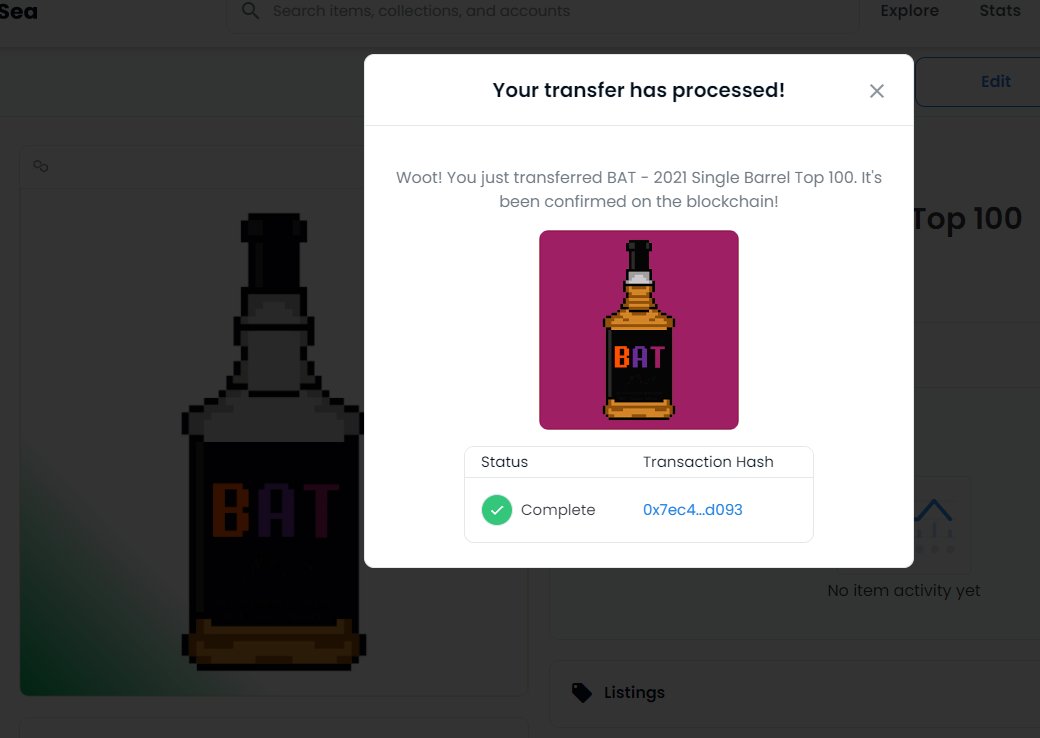Focus the search items and collections field
1040x738 pixels.
(543, 12)
